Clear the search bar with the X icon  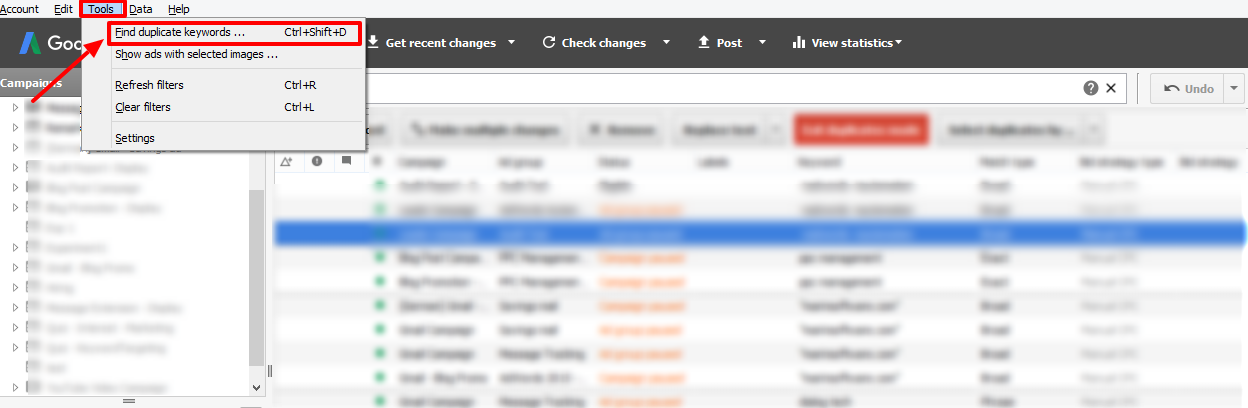(x=1111, y=88)
